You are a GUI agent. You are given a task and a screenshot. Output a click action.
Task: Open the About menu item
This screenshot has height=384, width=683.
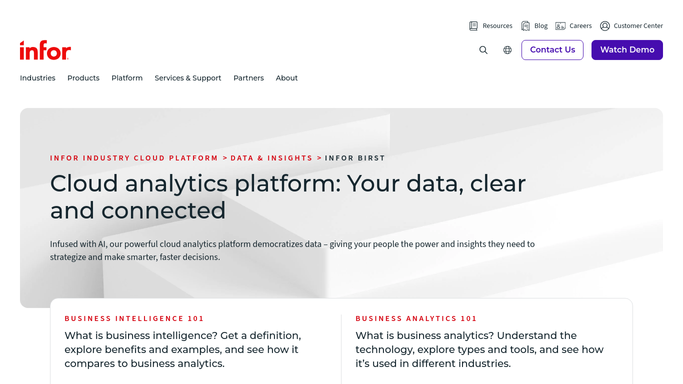(x=287, y=78)
